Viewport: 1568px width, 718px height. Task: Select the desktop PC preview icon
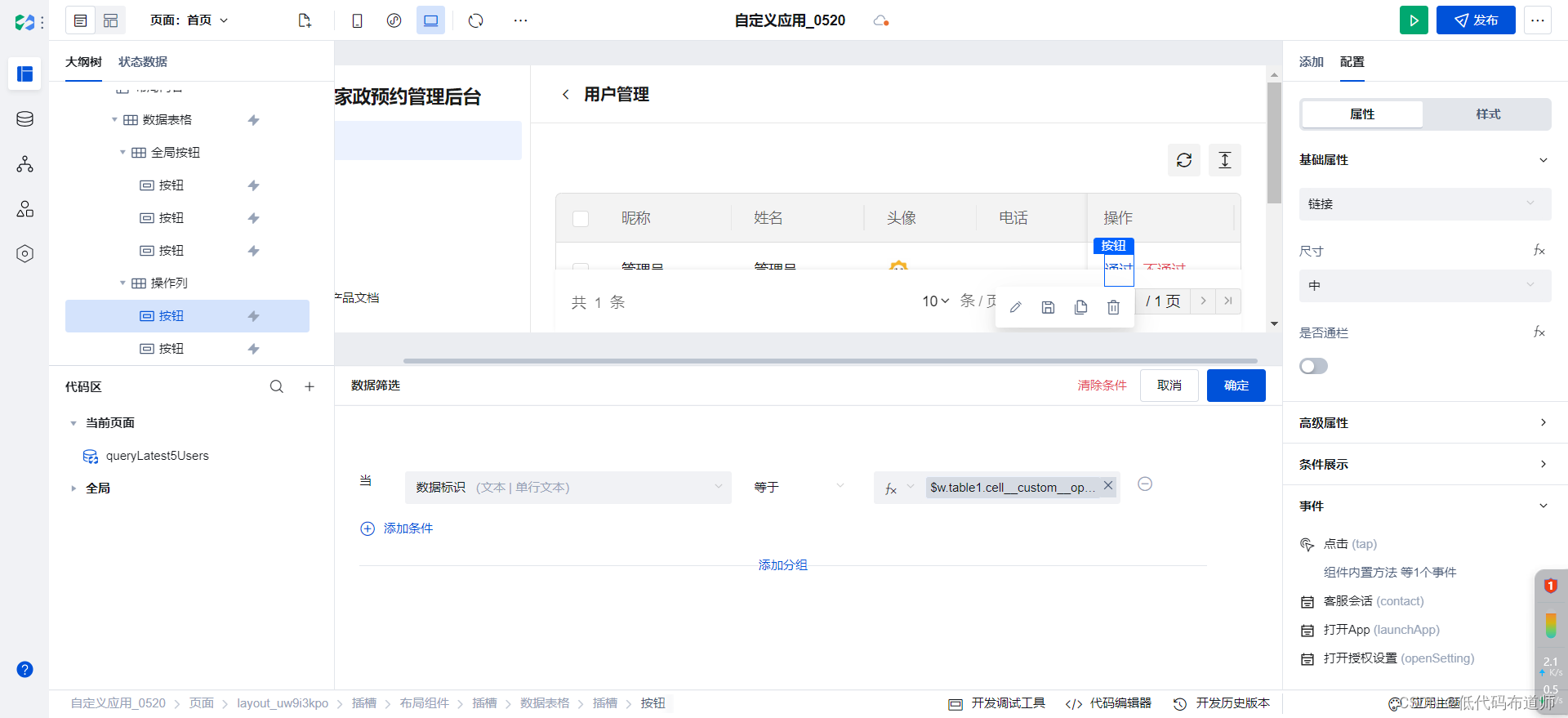tap(430, 20)
